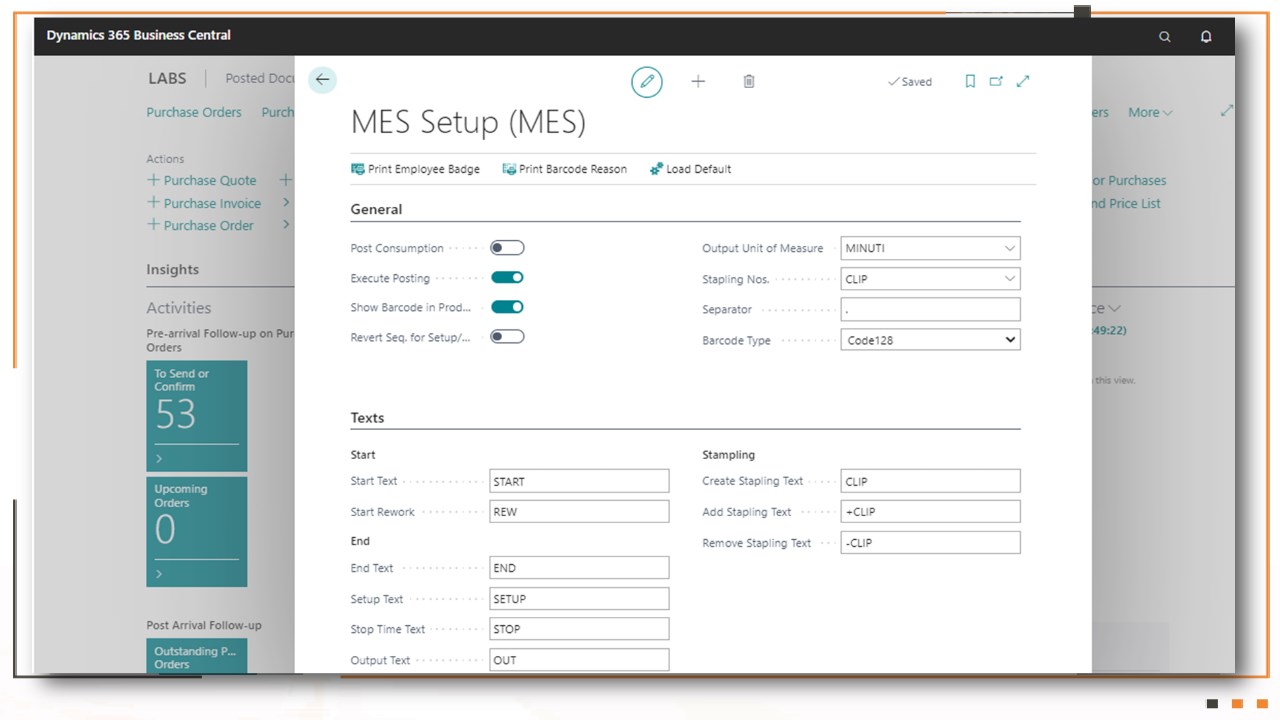The image size is (1280, 720).
Task: Click the plus icon beside Purchase Quote
Action: point(153,180)
